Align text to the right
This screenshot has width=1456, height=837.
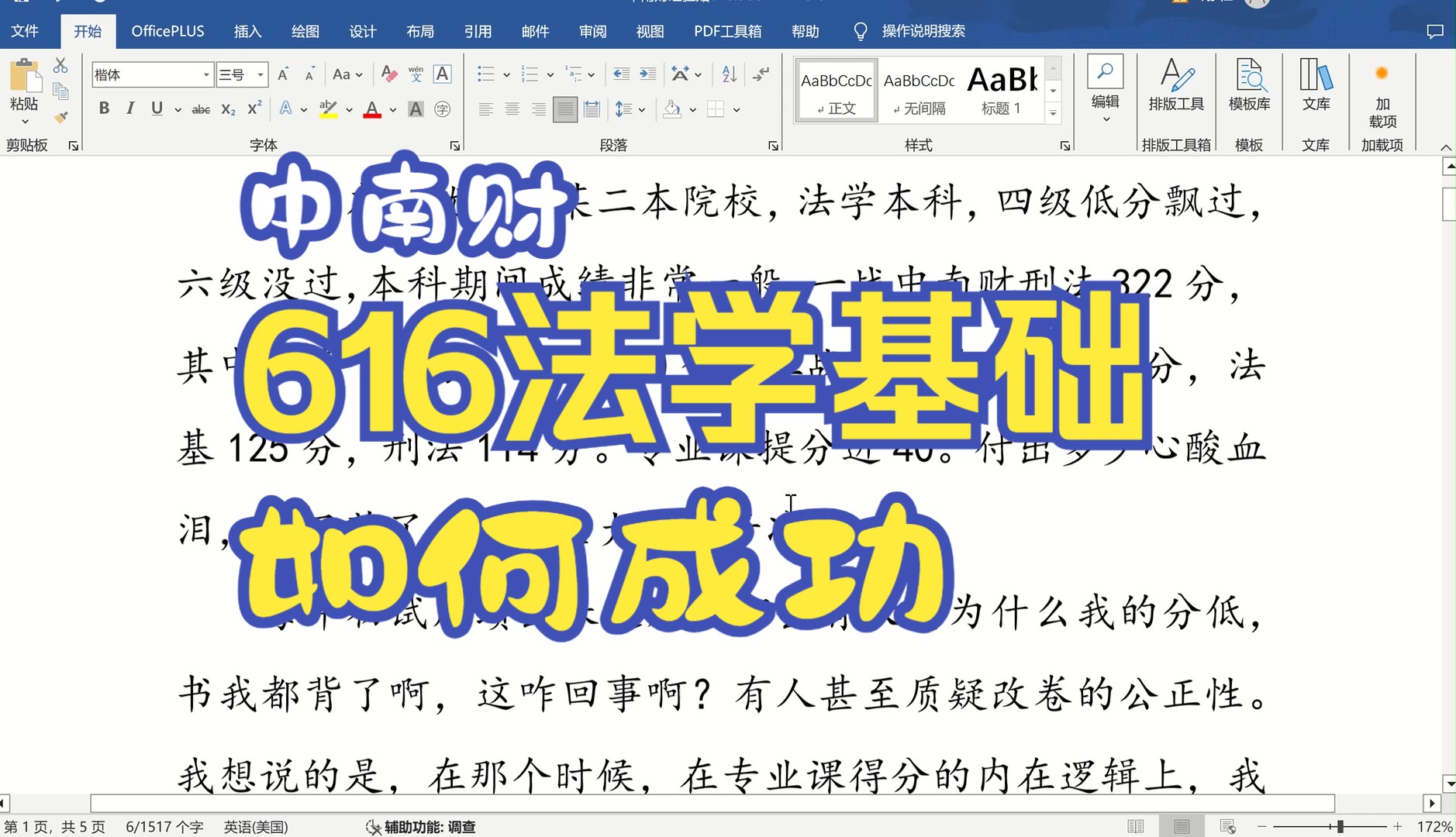click(538, 109)
